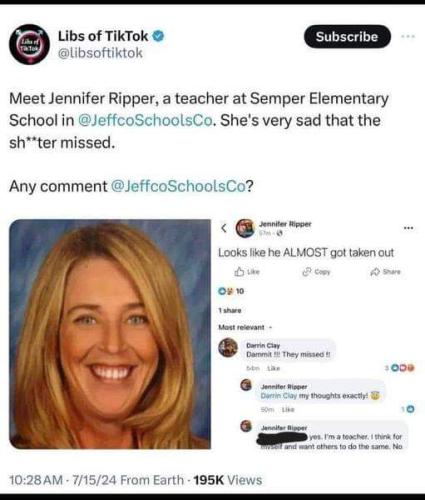
Task: Like Darrin Clay's comment
Action: coord(274,368)
